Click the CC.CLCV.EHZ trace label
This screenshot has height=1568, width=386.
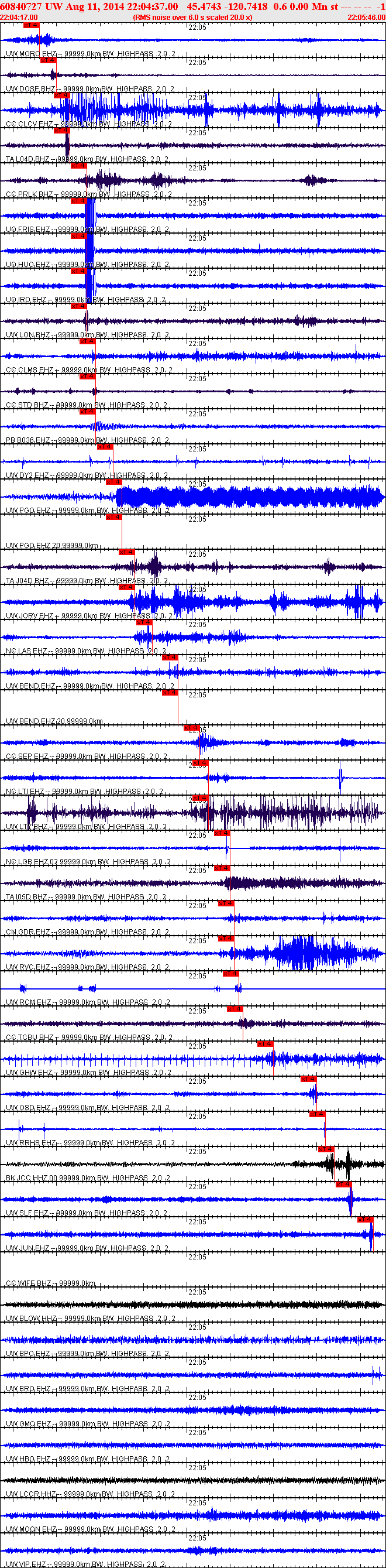click(x=89, y=124)
